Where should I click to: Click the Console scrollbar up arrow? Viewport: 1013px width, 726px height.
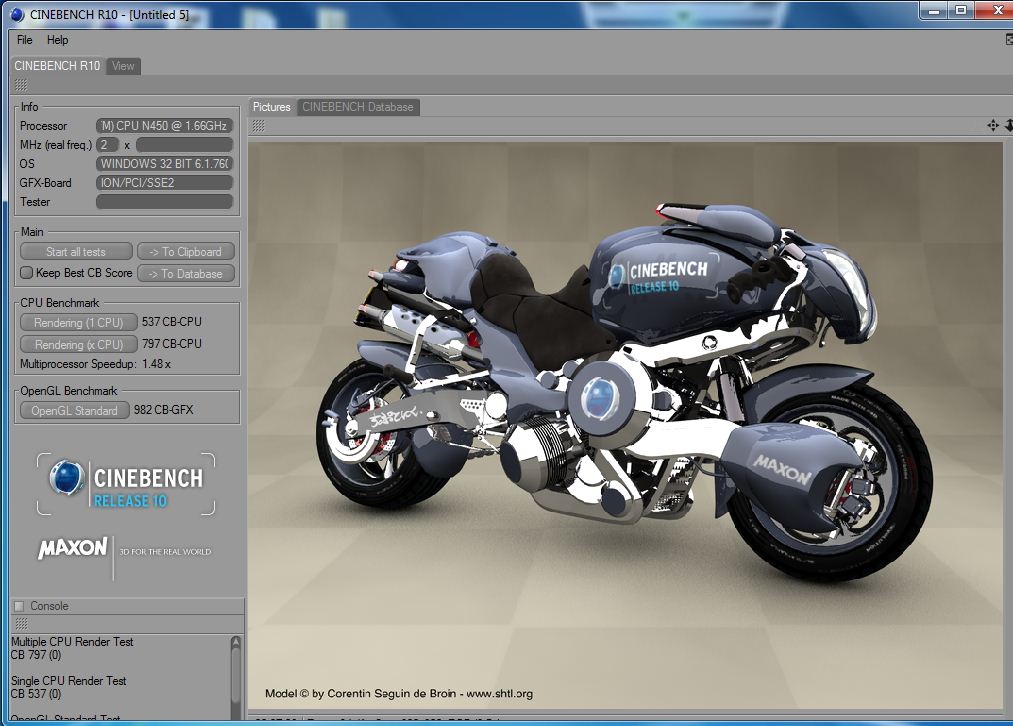(x=235, y=642)
